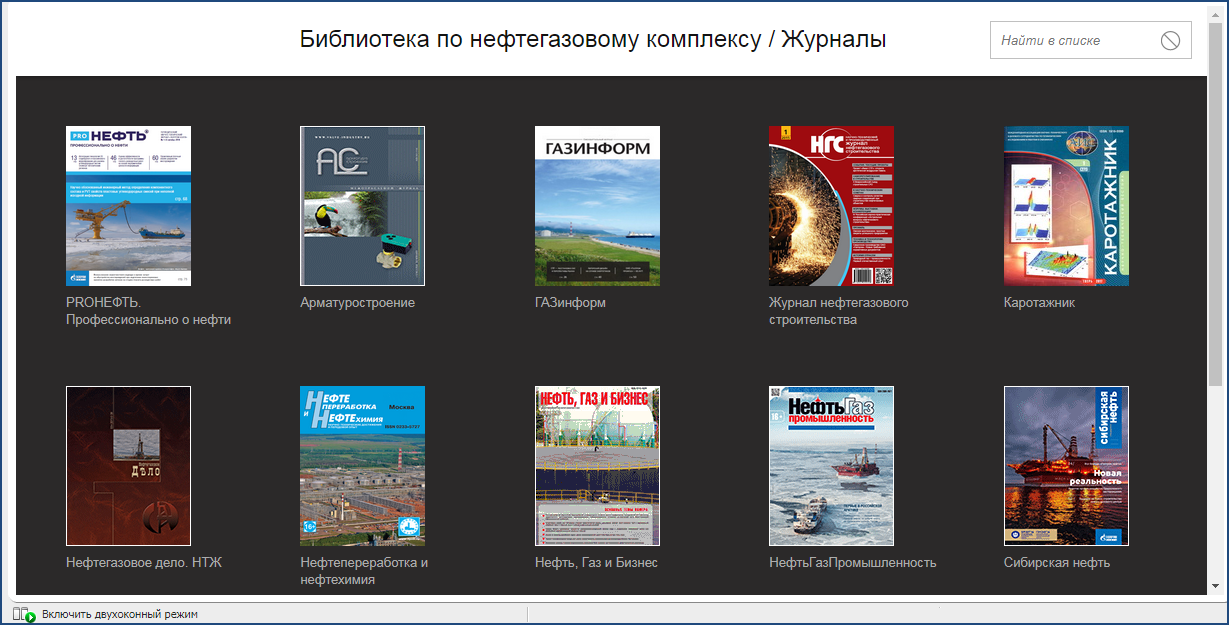Select the 'Сибирская нефть' title link
The image size is (1229, 625).
click(1057, 562)
